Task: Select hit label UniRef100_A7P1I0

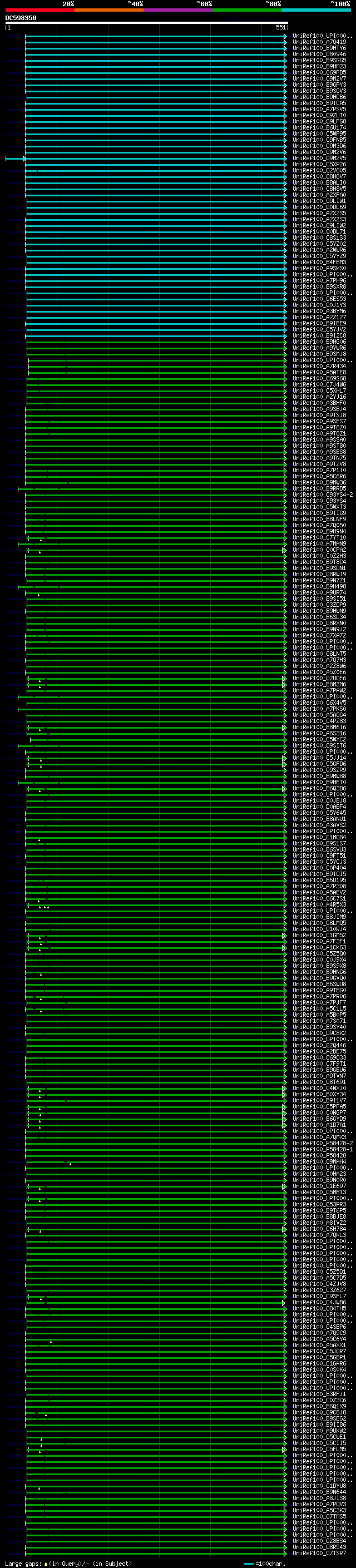Action: point(319,470)
